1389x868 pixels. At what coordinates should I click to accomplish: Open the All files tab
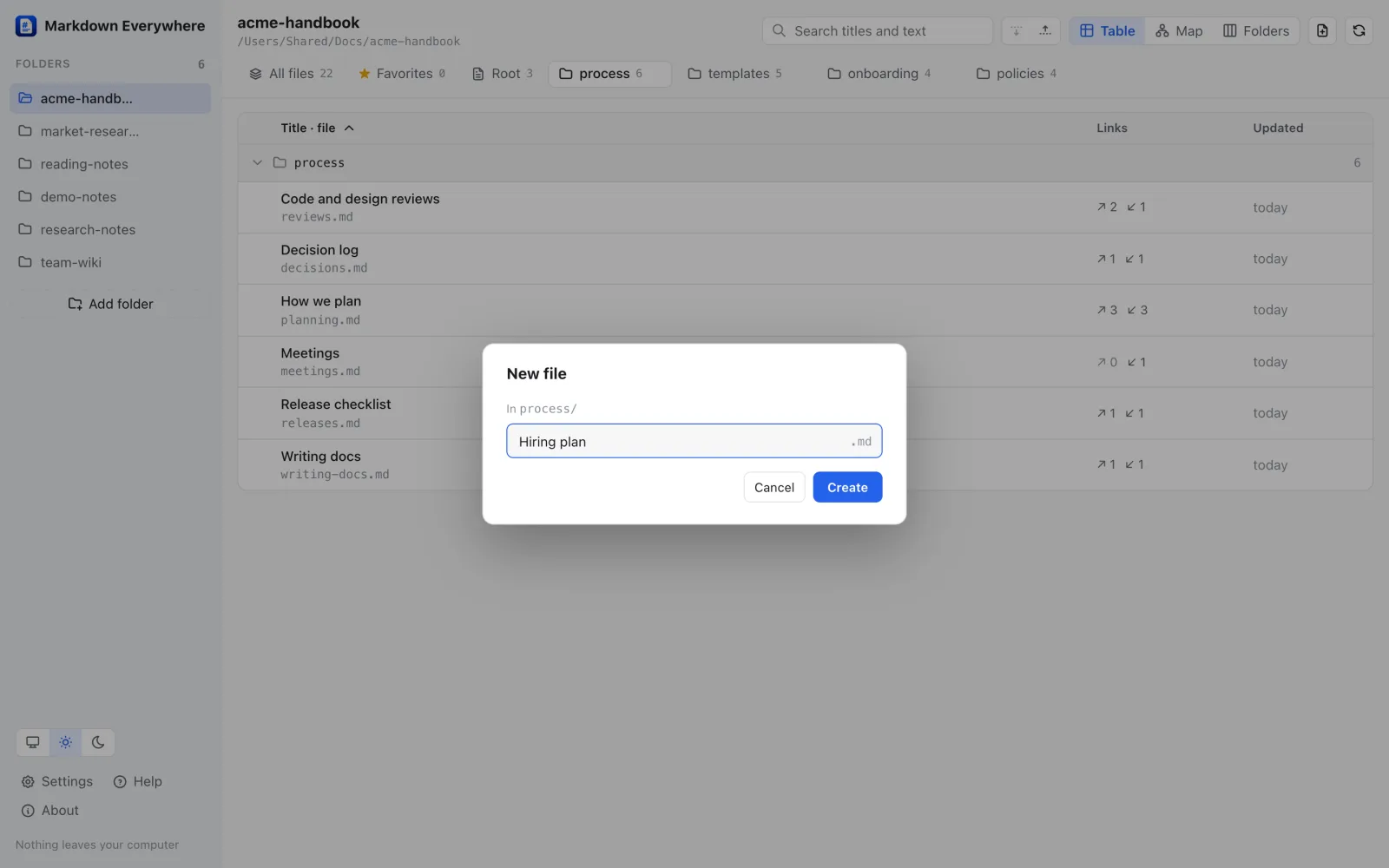pos(291,74)
